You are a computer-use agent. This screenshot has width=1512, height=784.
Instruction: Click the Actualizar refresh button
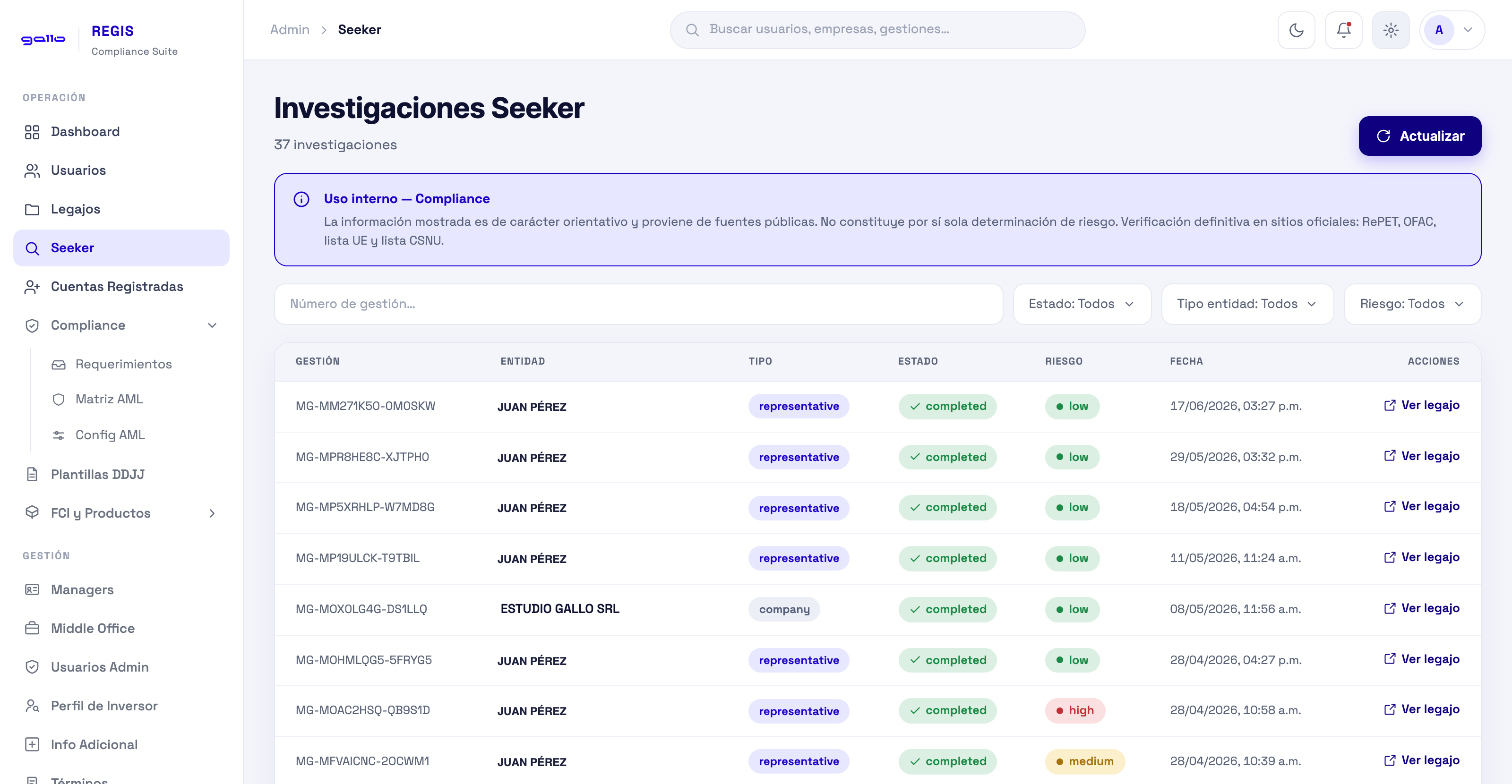[1419, 136]
